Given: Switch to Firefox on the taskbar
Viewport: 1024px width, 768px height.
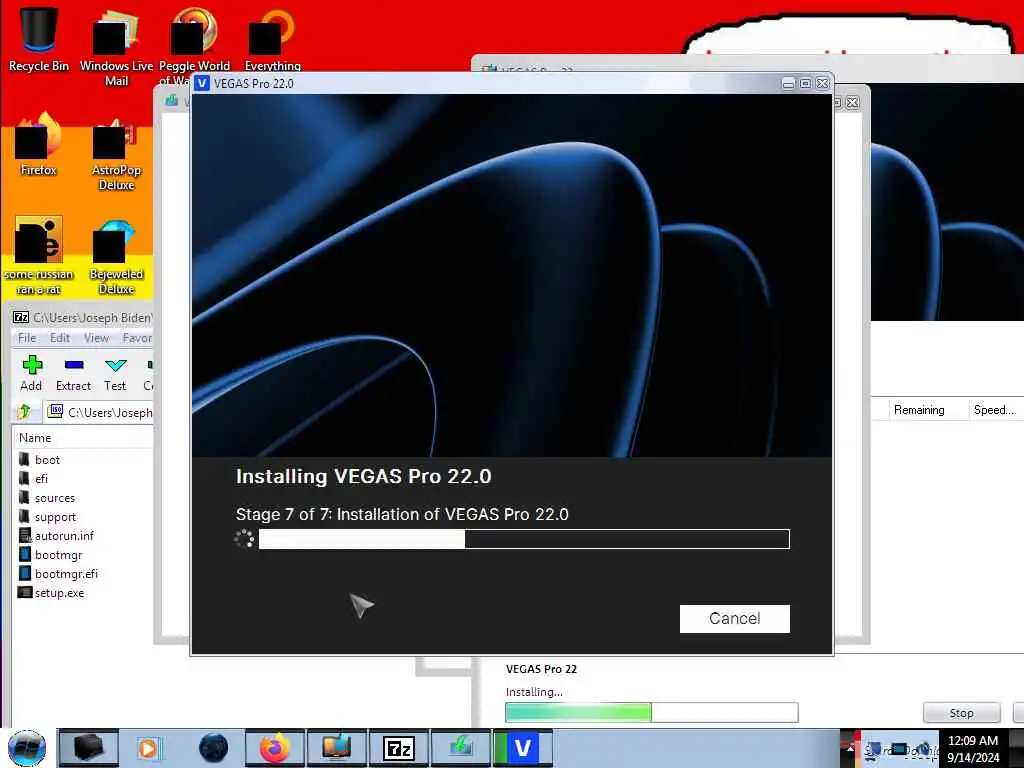Looking at the screenshot, I should [275, 748].
